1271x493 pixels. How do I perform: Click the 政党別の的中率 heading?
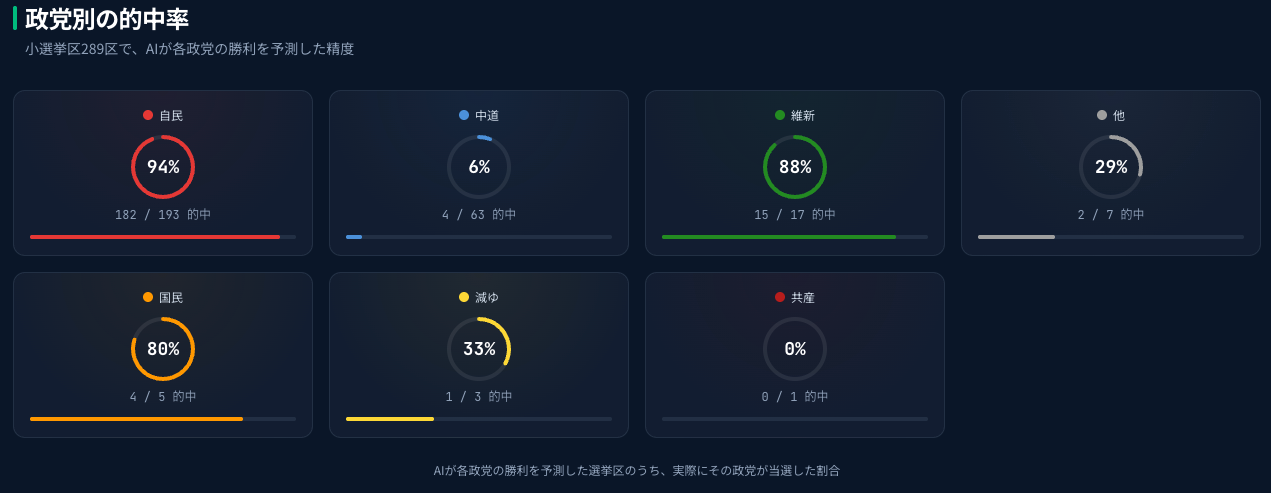click(107, 19)
